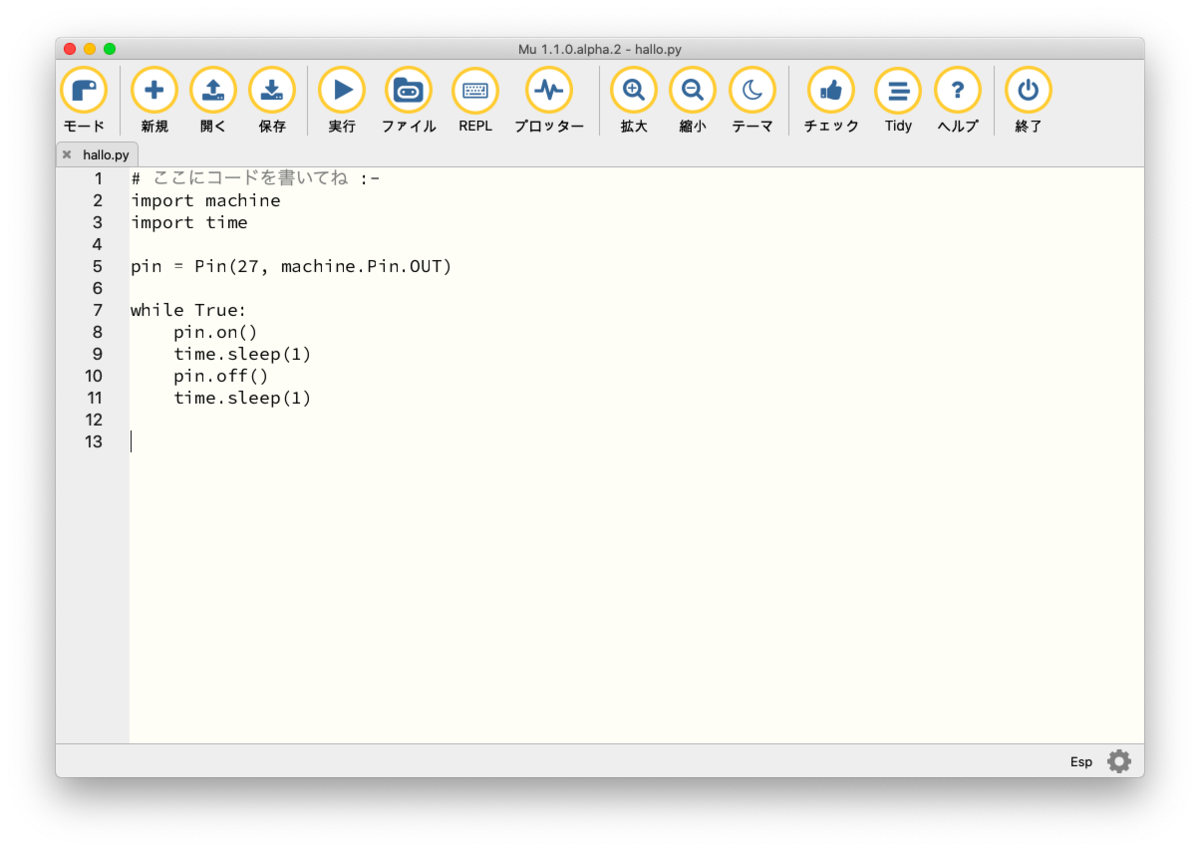
Task: Show the プロッター plotter
Action: point(549,101)
